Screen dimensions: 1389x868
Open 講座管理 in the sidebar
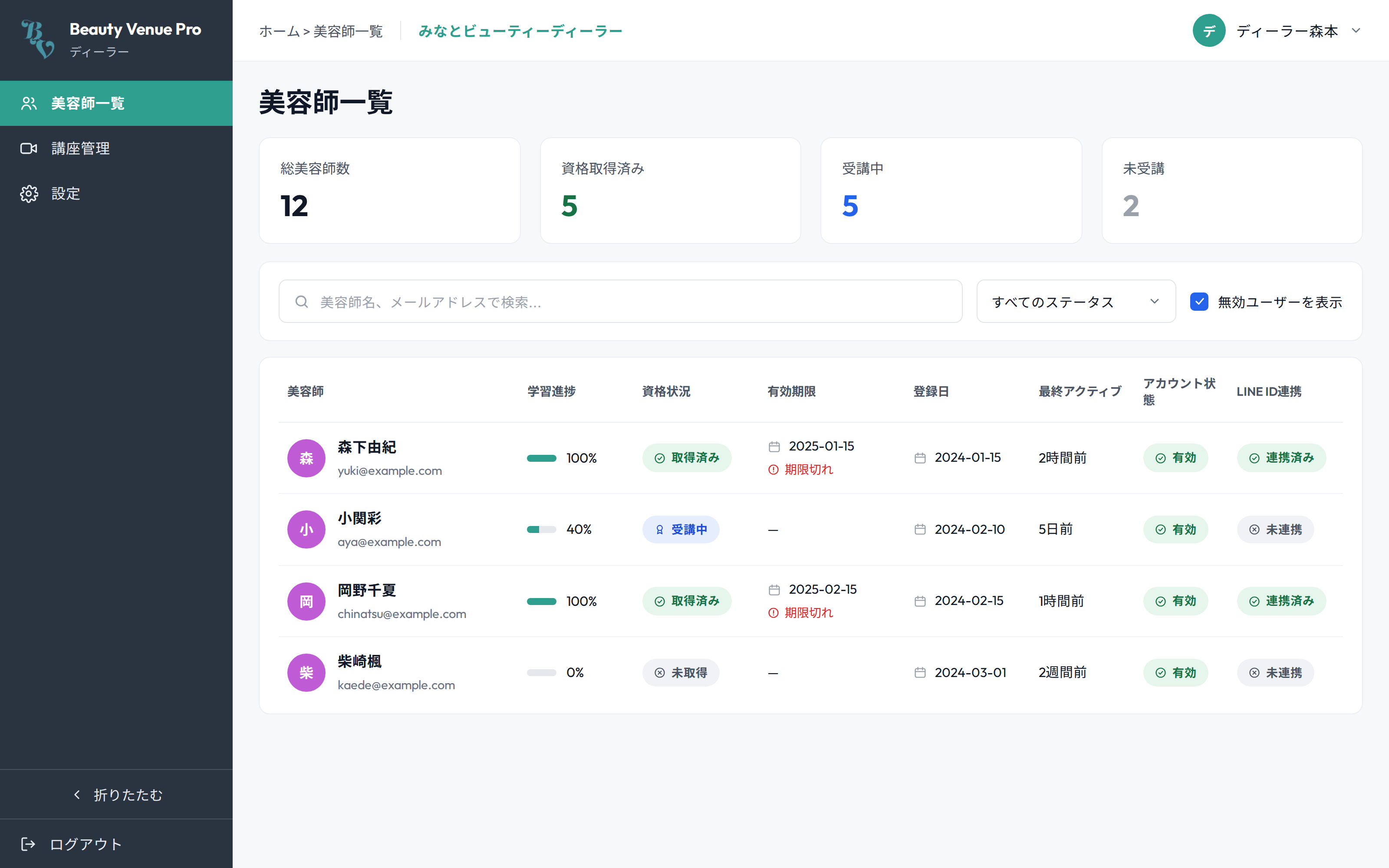(116, 149)
